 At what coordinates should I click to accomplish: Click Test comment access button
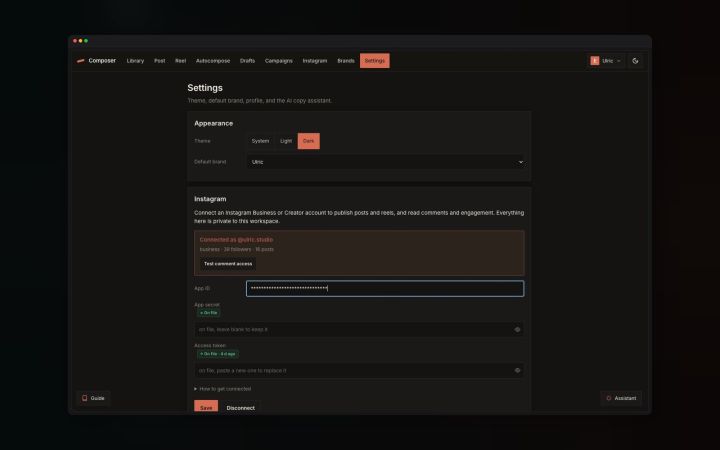click(228, 264)
